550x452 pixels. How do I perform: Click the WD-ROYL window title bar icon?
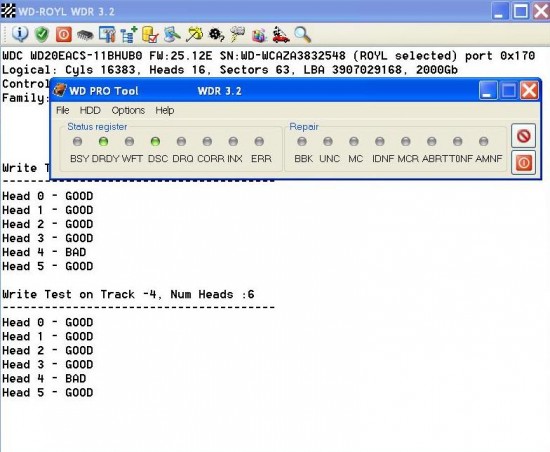click(x=8, y=11)
